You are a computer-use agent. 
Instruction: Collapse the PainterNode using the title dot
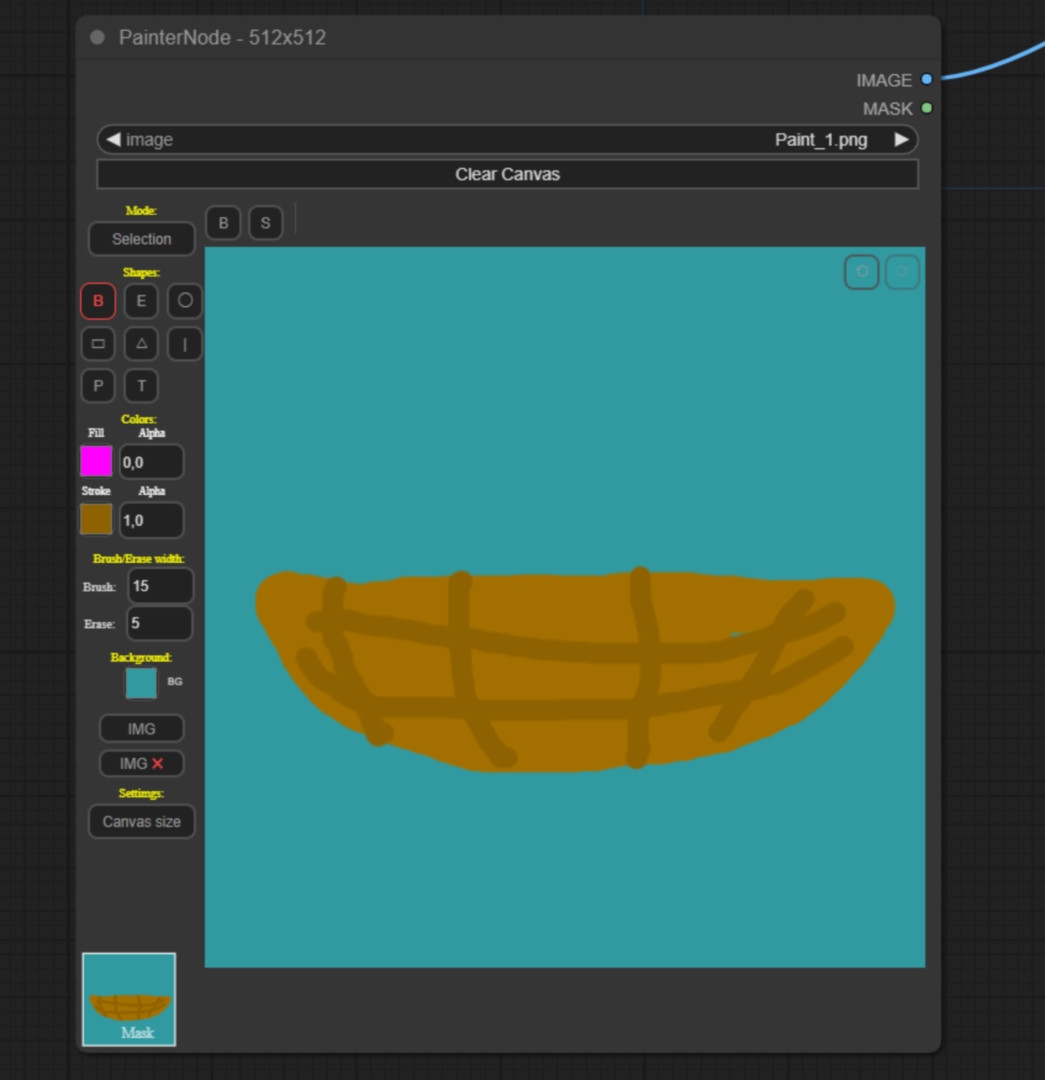coord(97,38)
